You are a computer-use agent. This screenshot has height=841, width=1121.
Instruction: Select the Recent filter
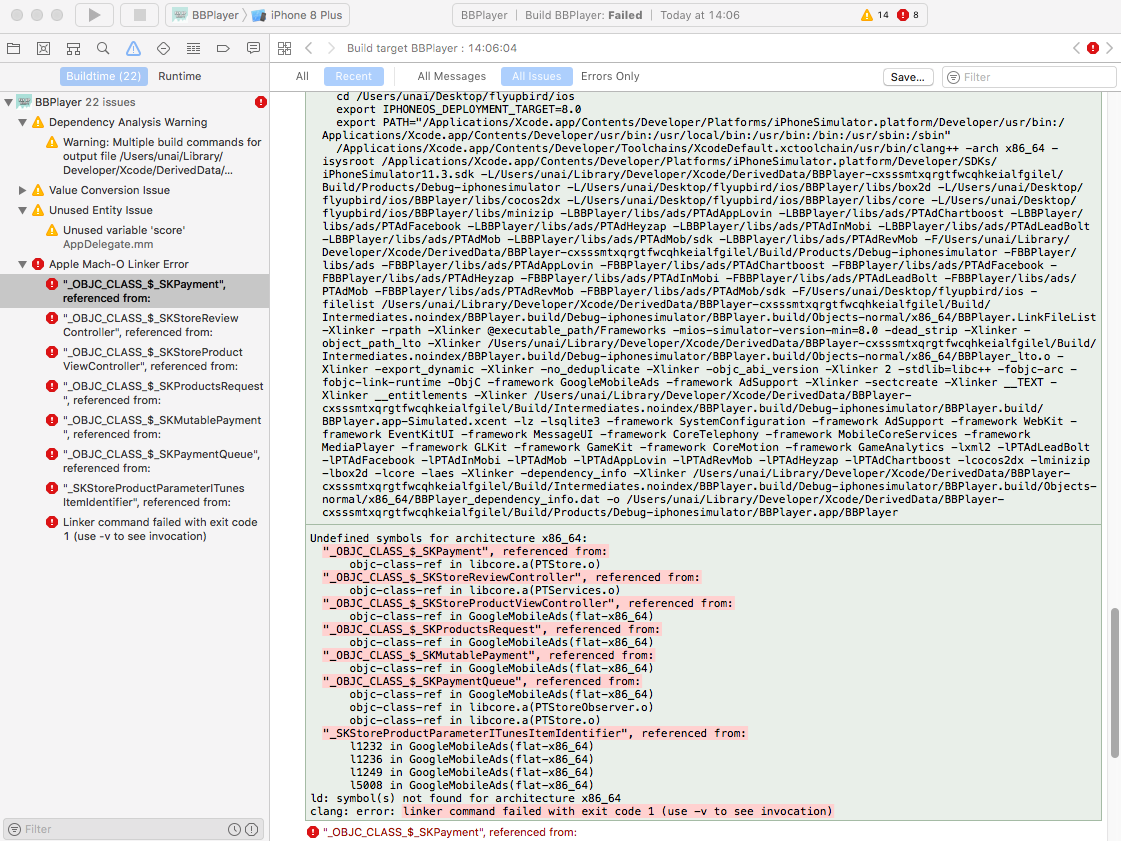[x=354, y=76]
